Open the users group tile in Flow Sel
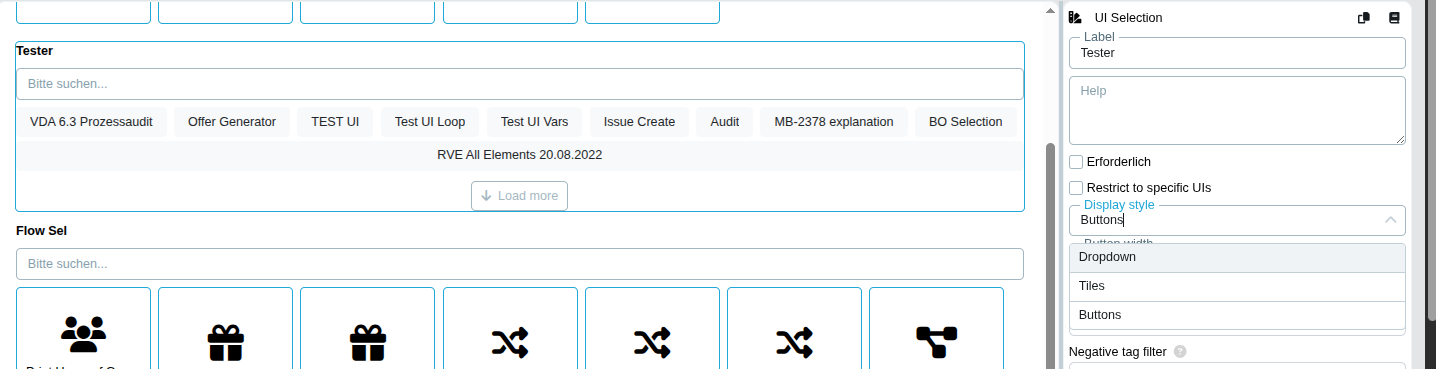This screenshot has width=1436, height=369. click(x=84, y=328)
